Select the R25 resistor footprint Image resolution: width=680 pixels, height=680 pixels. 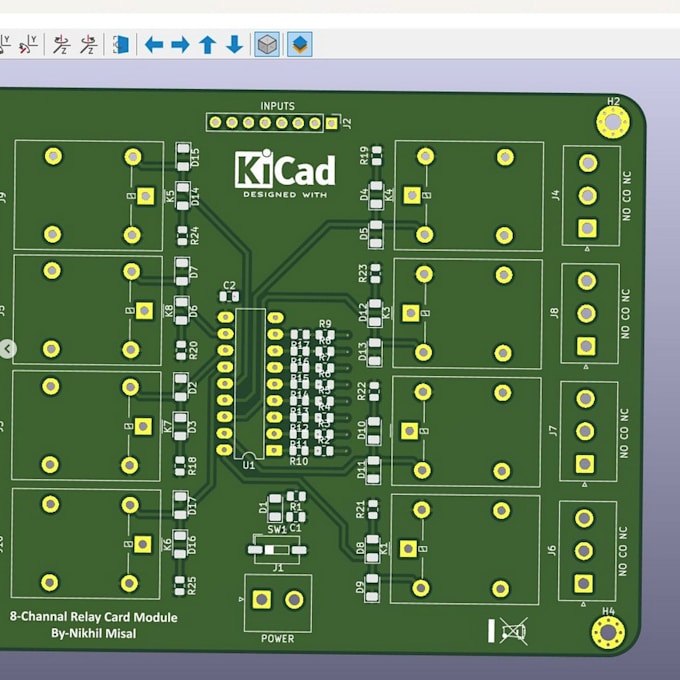coord(180,585)
